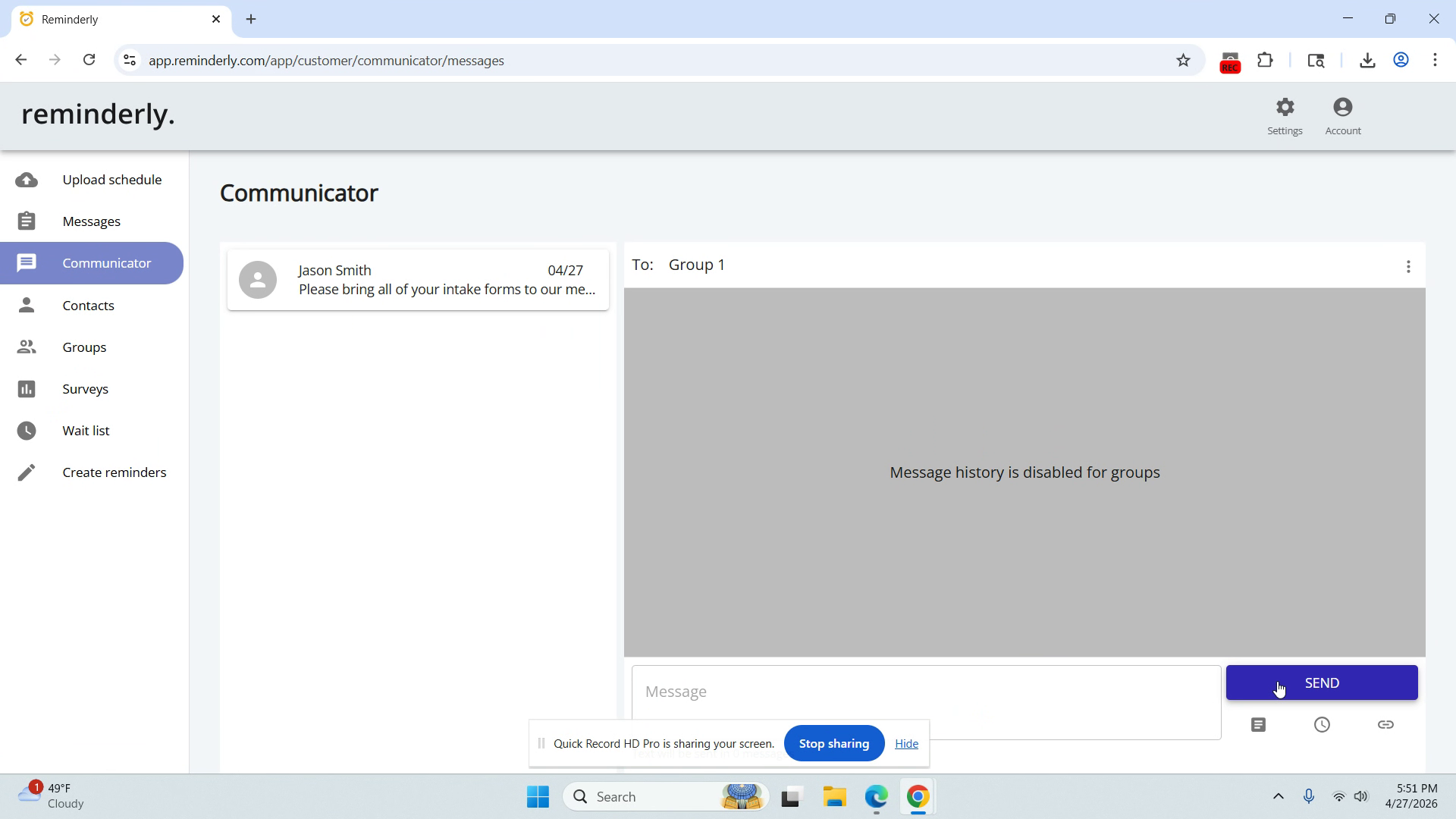
Task: Open Communicator in the sidebar
Action: tap(92, 263)
